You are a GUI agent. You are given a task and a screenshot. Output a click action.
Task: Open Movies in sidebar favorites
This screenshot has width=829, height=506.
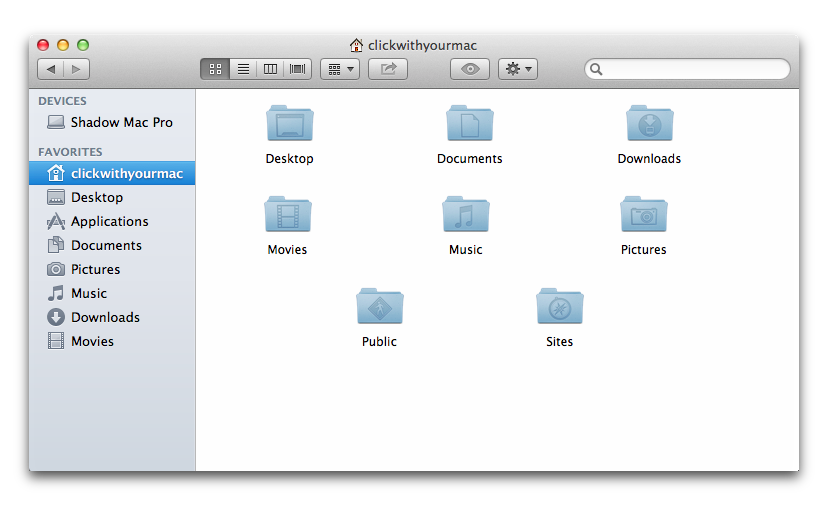[x=112, y=342]
